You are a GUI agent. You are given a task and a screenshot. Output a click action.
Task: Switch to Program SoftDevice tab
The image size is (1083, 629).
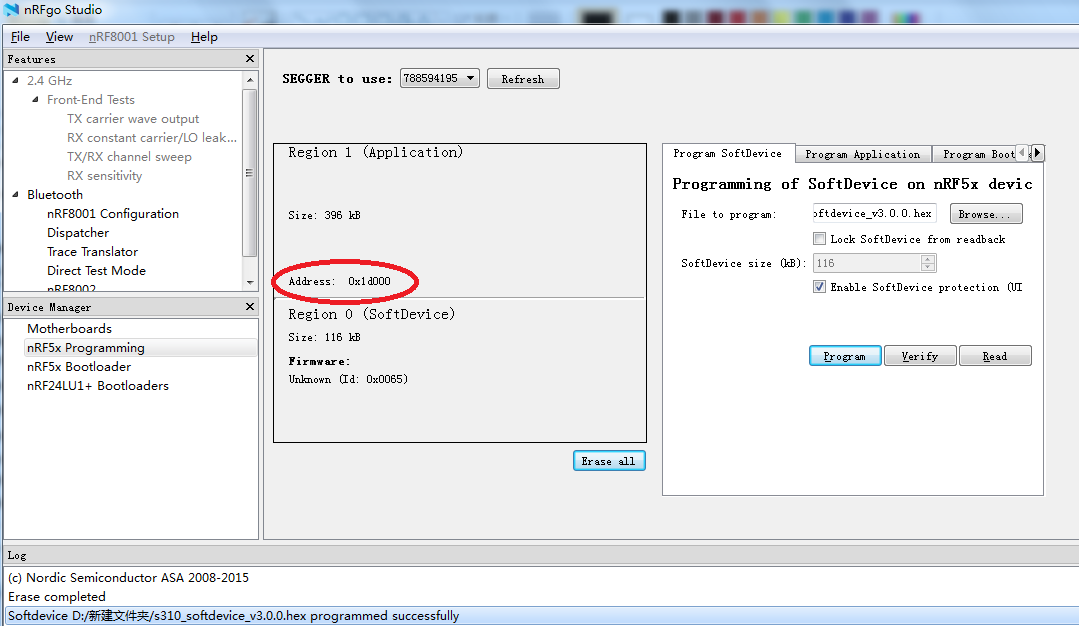728,153
